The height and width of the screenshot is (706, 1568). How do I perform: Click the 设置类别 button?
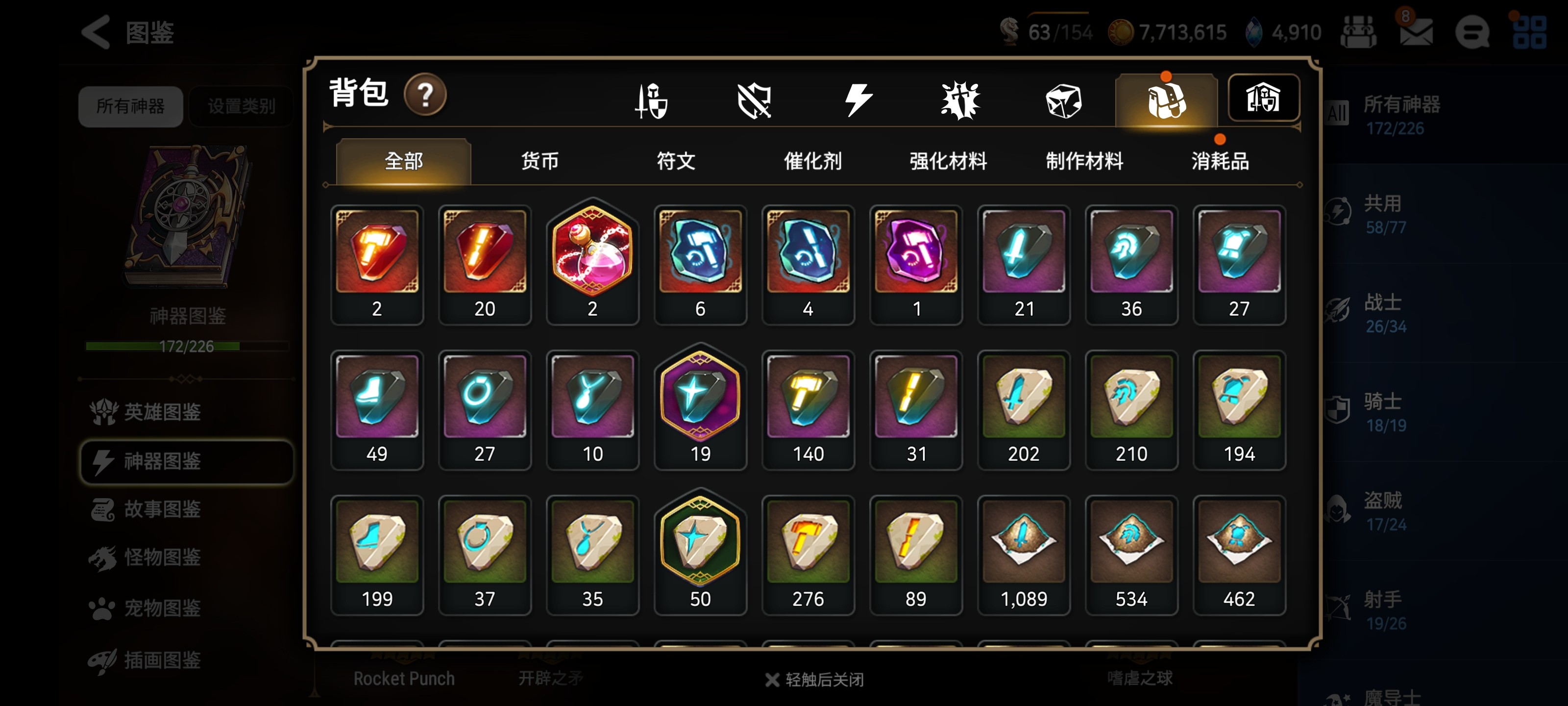(x=241, y=106)
